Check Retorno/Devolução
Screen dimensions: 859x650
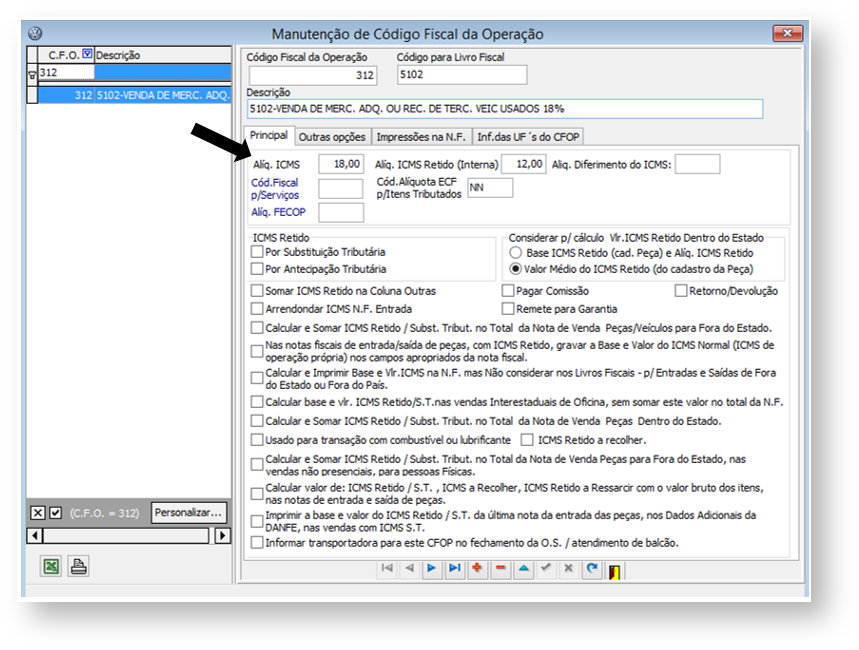coord(681,290)
